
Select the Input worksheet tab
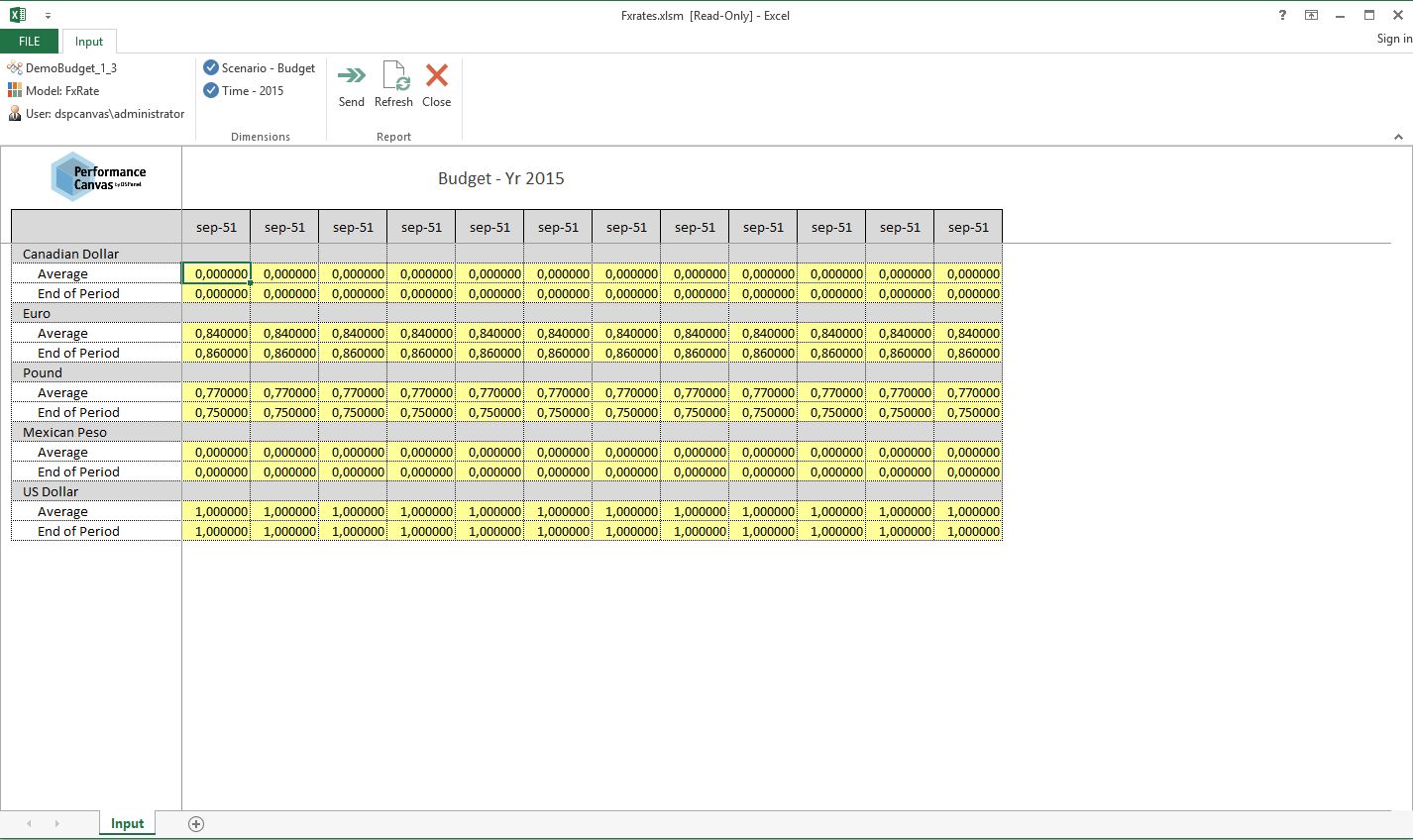(127, 823)
